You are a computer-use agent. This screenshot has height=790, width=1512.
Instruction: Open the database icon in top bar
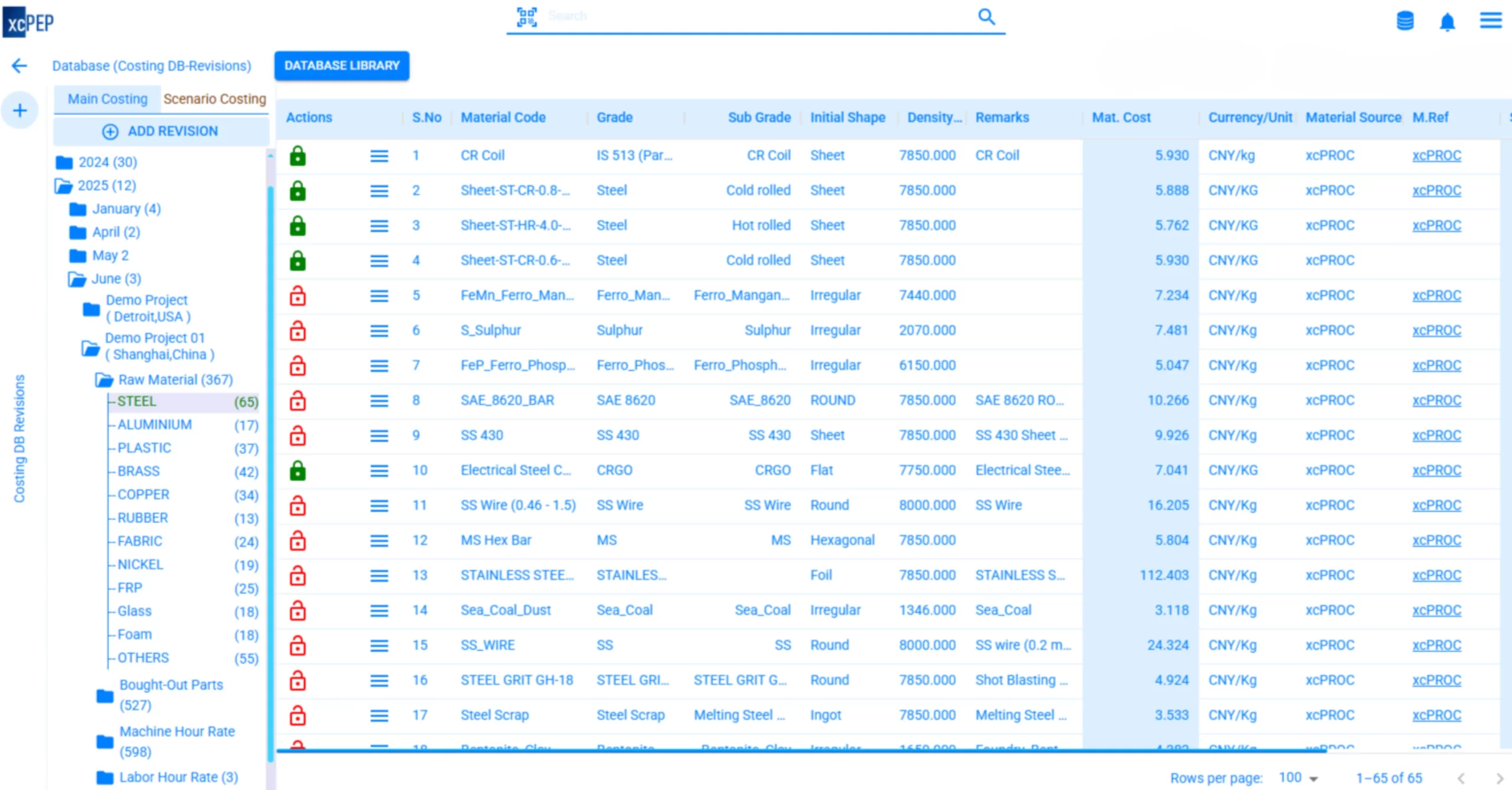tap(1405, 21)
